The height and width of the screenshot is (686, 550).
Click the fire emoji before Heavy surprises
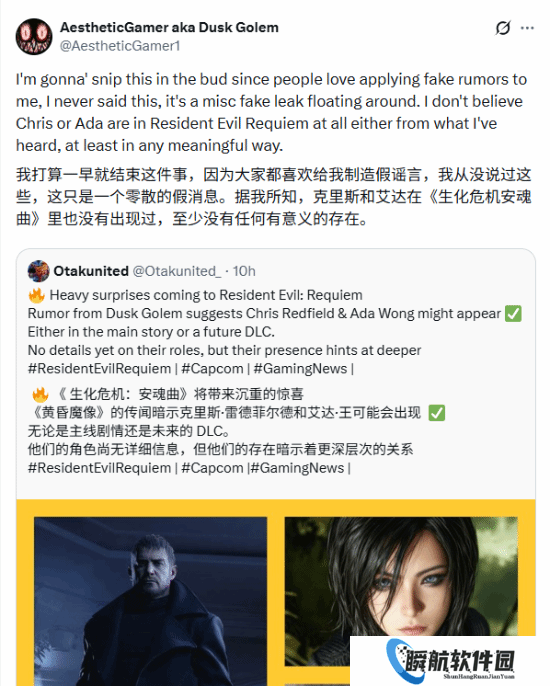37,296
